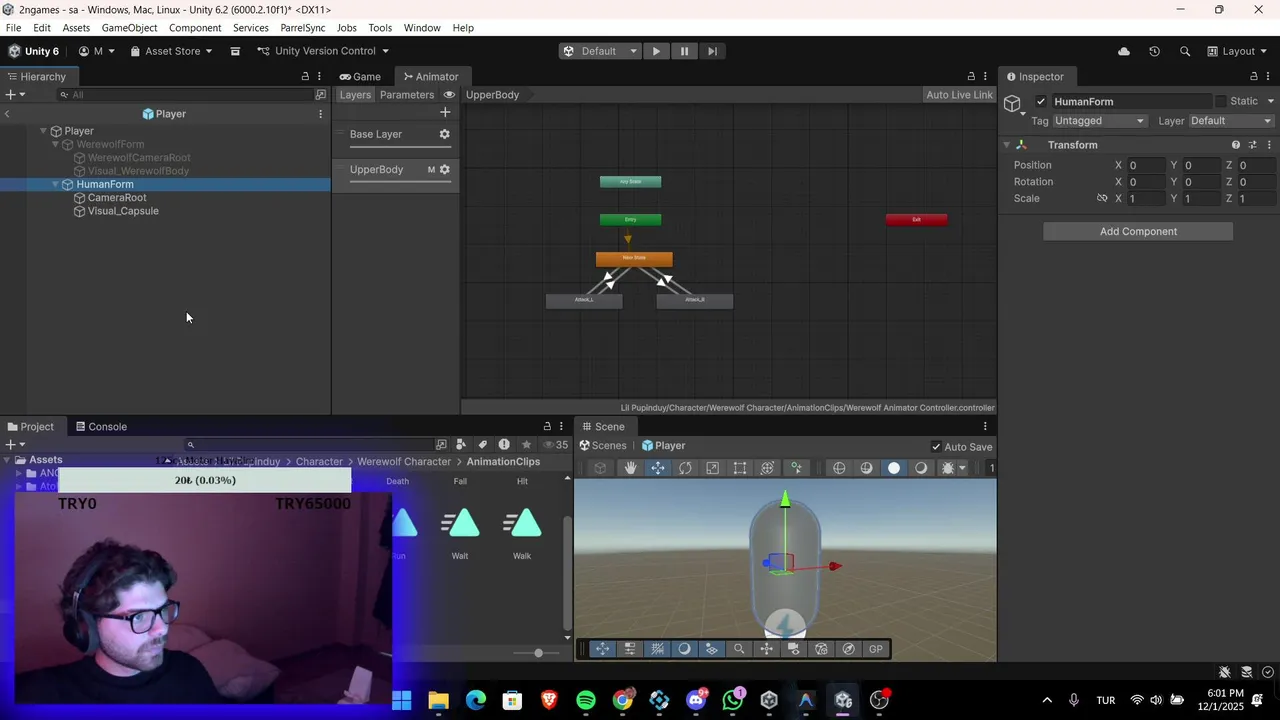1280x720 pixels.
Task: Click the grid snapping icon in Scene overlay bar
Action: pyautogui.click(x=657, y=649)
